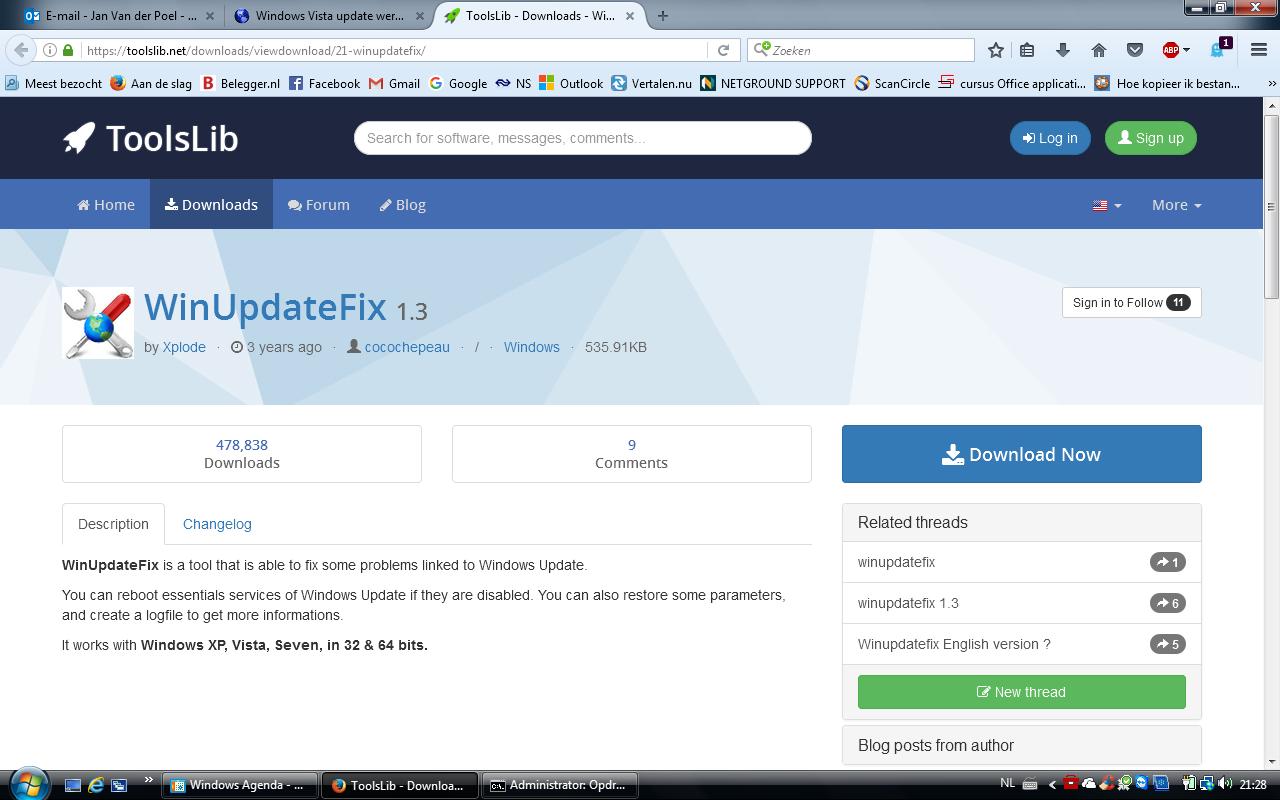Click Show Desktop quick launch icon
The height and width of the screenshot is (800, 1280).
[x=72, y=785]
